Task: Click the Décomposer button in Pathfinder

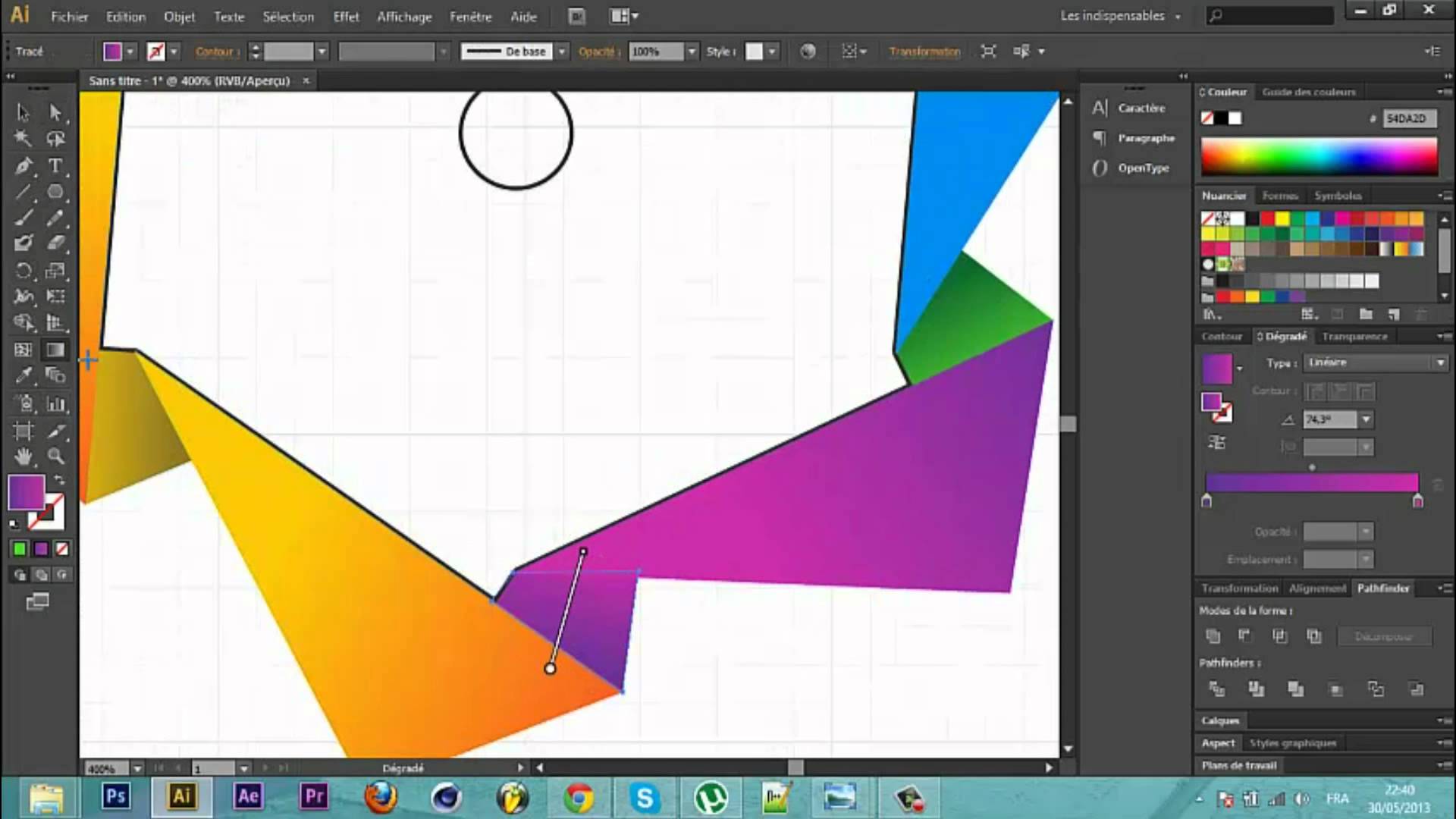Action: (x=1382, y=636)
